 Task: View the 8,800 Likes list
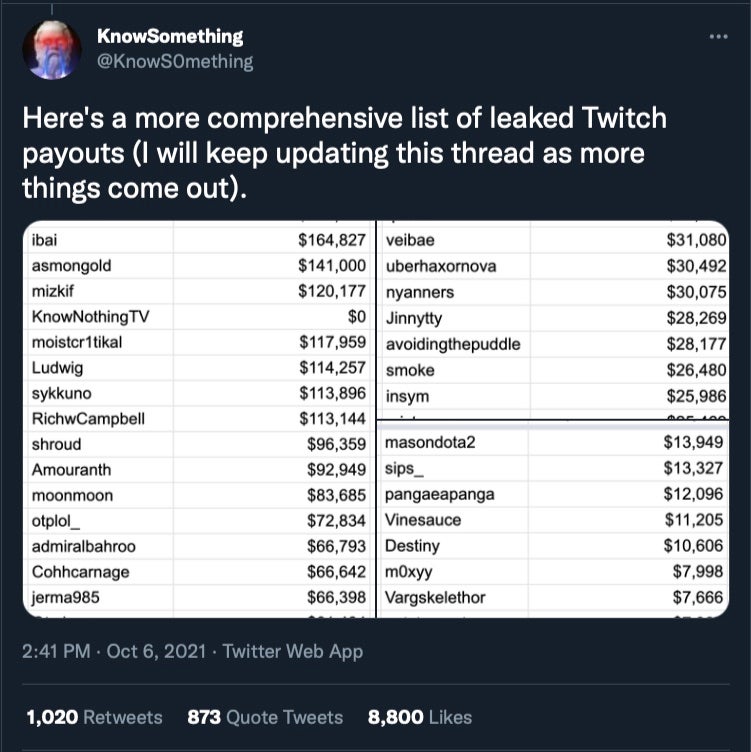coord(420,717)
